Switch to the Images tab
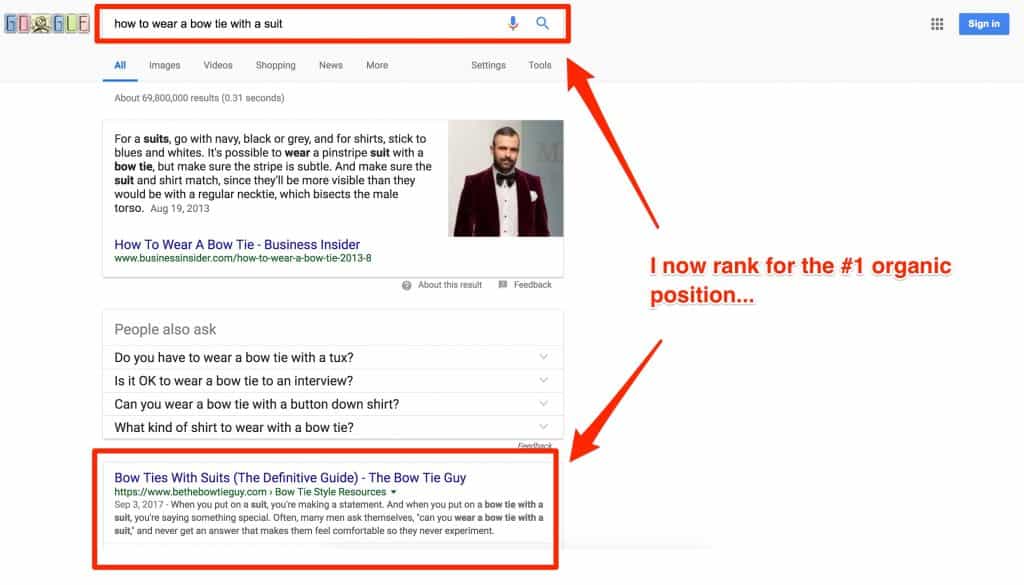1024x585 pixels. [165, 65]
